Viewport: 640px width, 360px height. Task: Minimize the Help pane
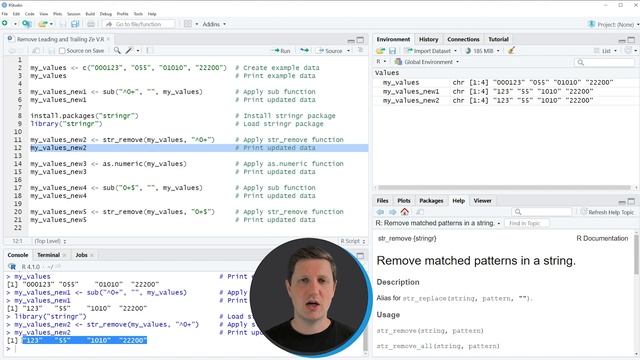622,202
